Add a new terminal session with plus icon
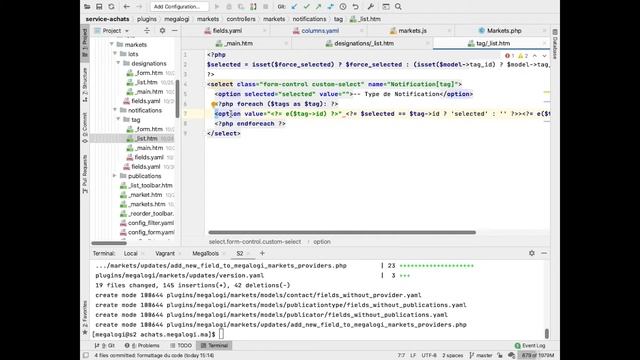Screen dimensions: 640x360 [262, 253]
